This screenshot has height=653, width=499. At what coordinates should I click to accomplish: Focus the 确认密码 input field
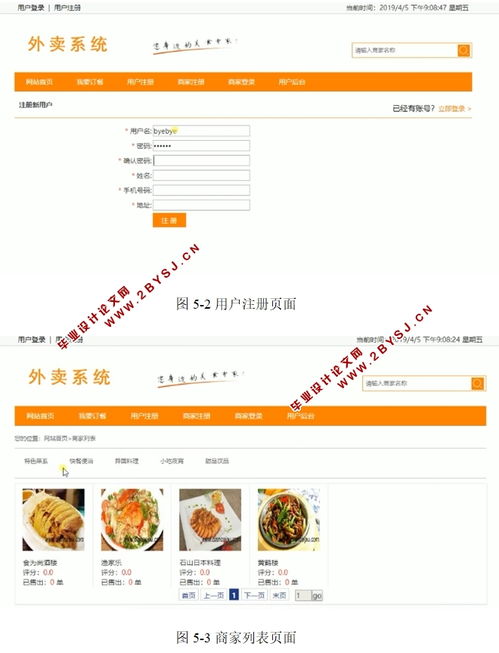click(202, 161)
